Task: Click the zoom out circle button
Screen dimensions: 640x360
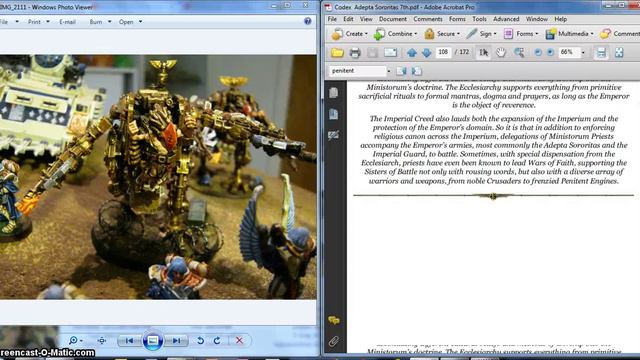Action: pyautogui.click(x=538, y=52)
